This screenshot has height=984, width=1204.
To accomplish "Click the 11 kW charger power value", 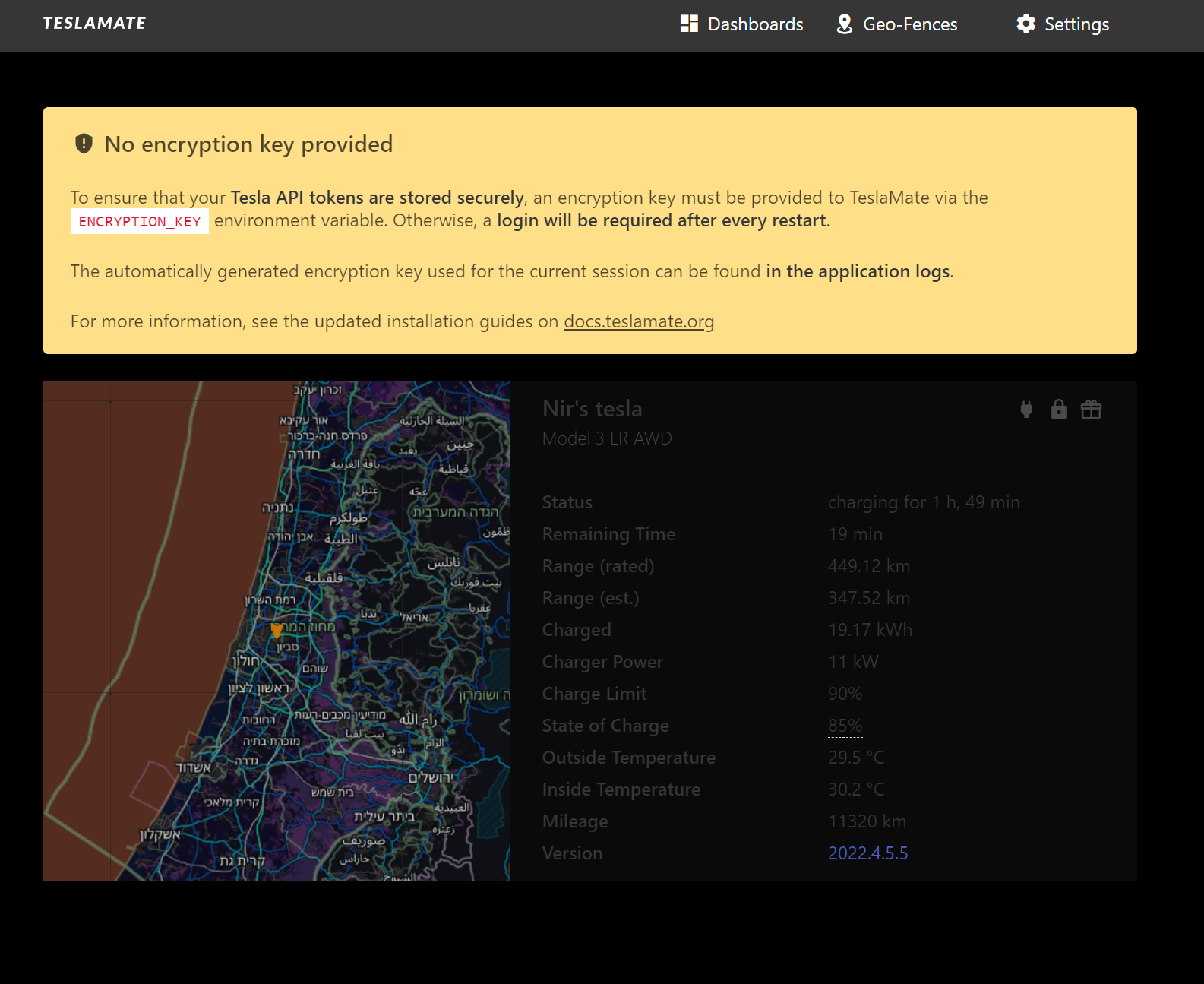I will click(853, 662).
